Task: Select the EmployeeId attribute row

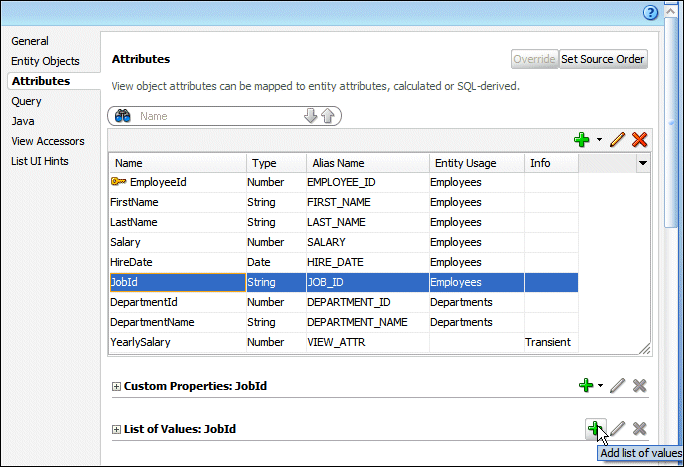Action: (x=344, y=182)
